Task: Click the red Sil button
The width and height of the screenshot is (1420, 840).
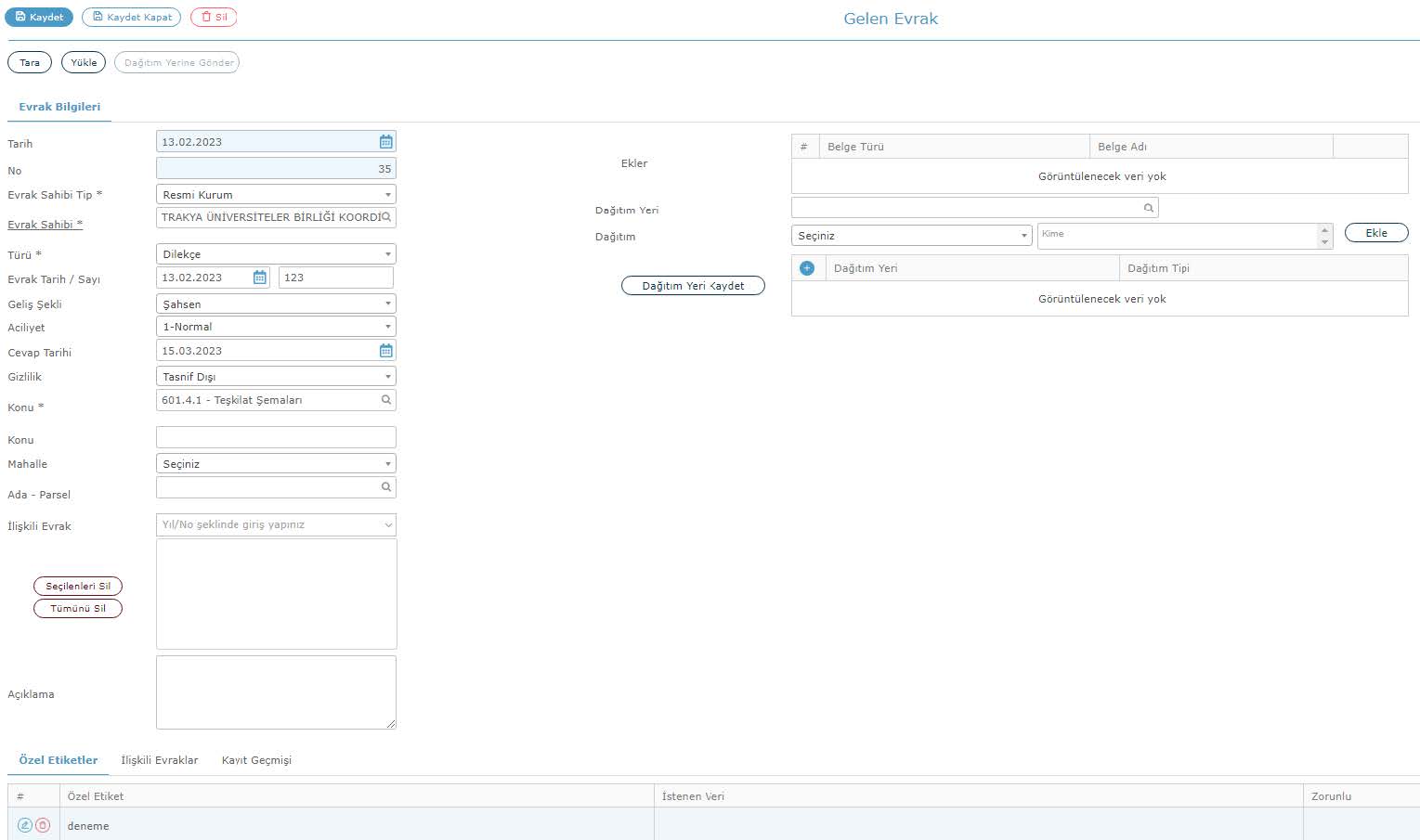Action: click(x=214, y=17)
